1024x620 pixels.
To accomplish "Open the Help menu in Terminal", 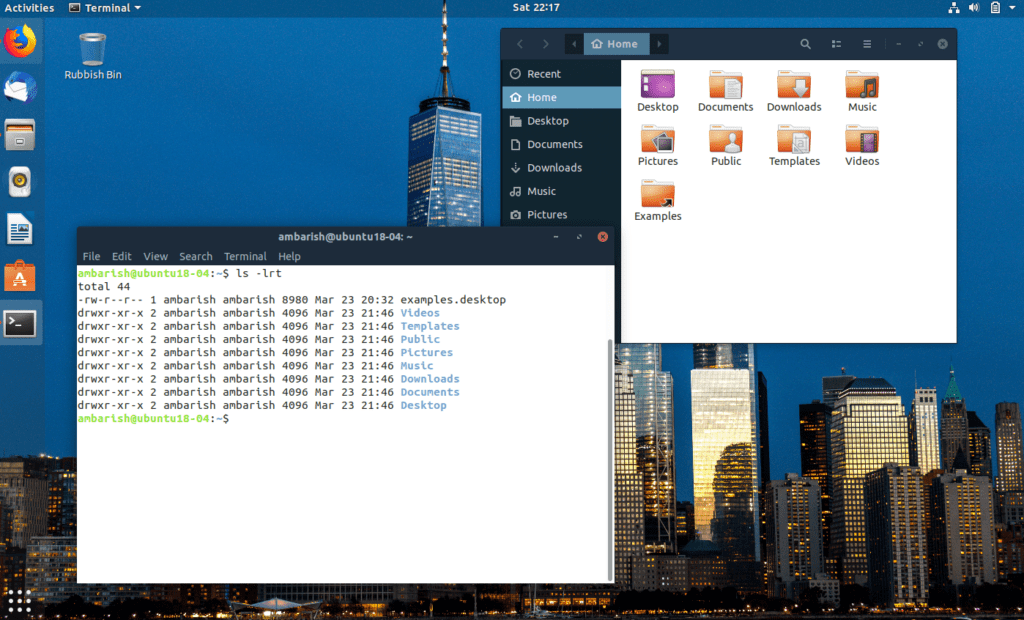I will (x=289, y=256).
